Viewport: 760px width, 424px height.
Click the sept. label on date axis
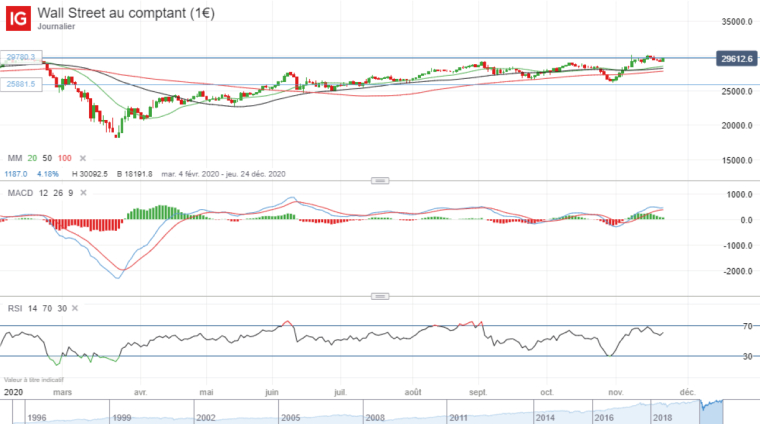pos(478,392)
